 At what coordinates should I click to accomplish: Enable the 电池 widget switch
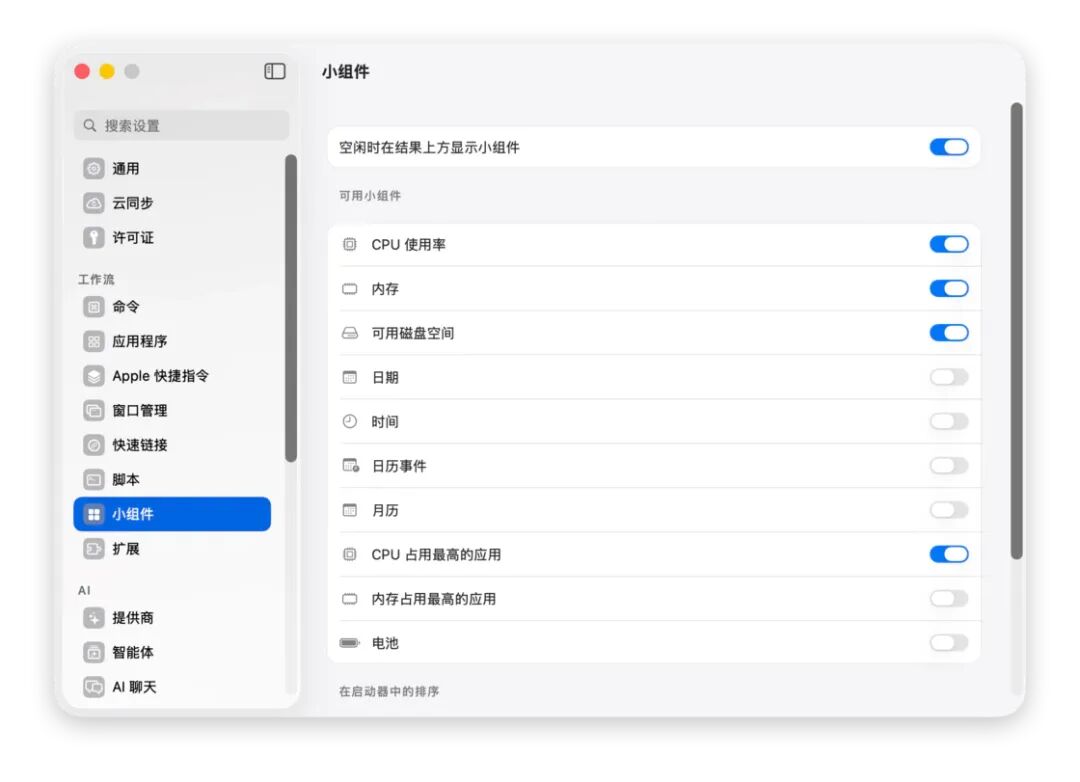coord(949,643)
